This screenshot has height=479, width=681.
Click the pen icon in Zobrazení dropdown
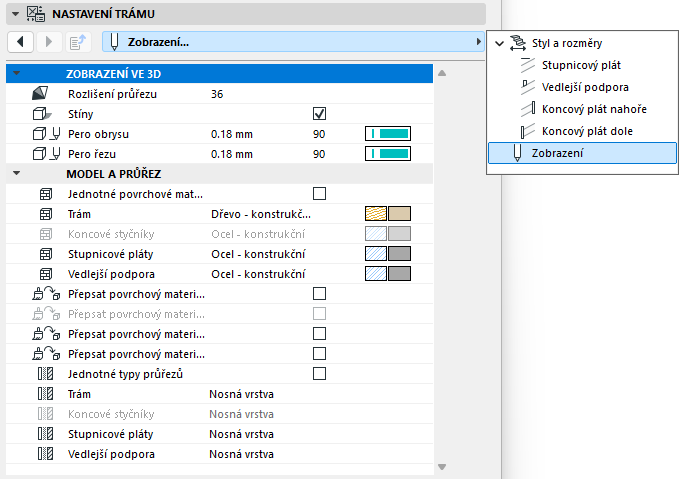pos(114,42)
